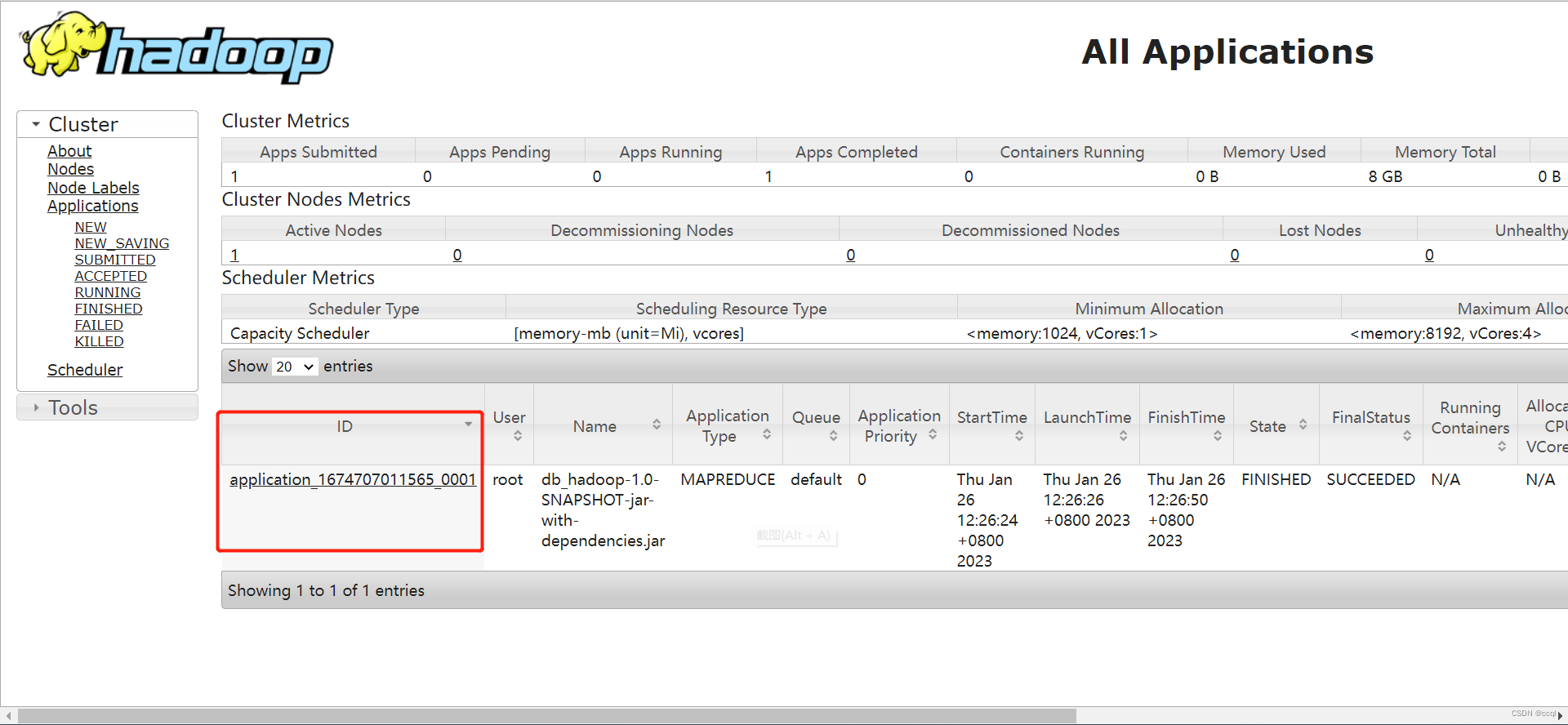The image size is (1568, 725).
Task: Click the 8 GB Memory Total value
Action: coord(1385,176)
